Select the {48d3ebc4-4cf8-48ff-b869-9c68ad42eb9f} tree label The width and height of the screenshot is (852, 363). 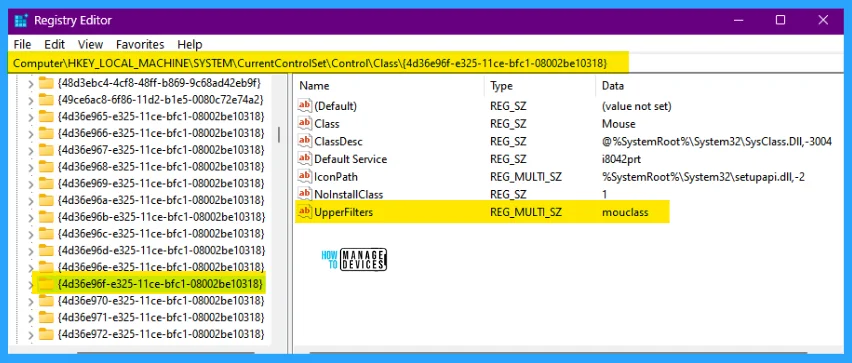click(x=159, y=83)
